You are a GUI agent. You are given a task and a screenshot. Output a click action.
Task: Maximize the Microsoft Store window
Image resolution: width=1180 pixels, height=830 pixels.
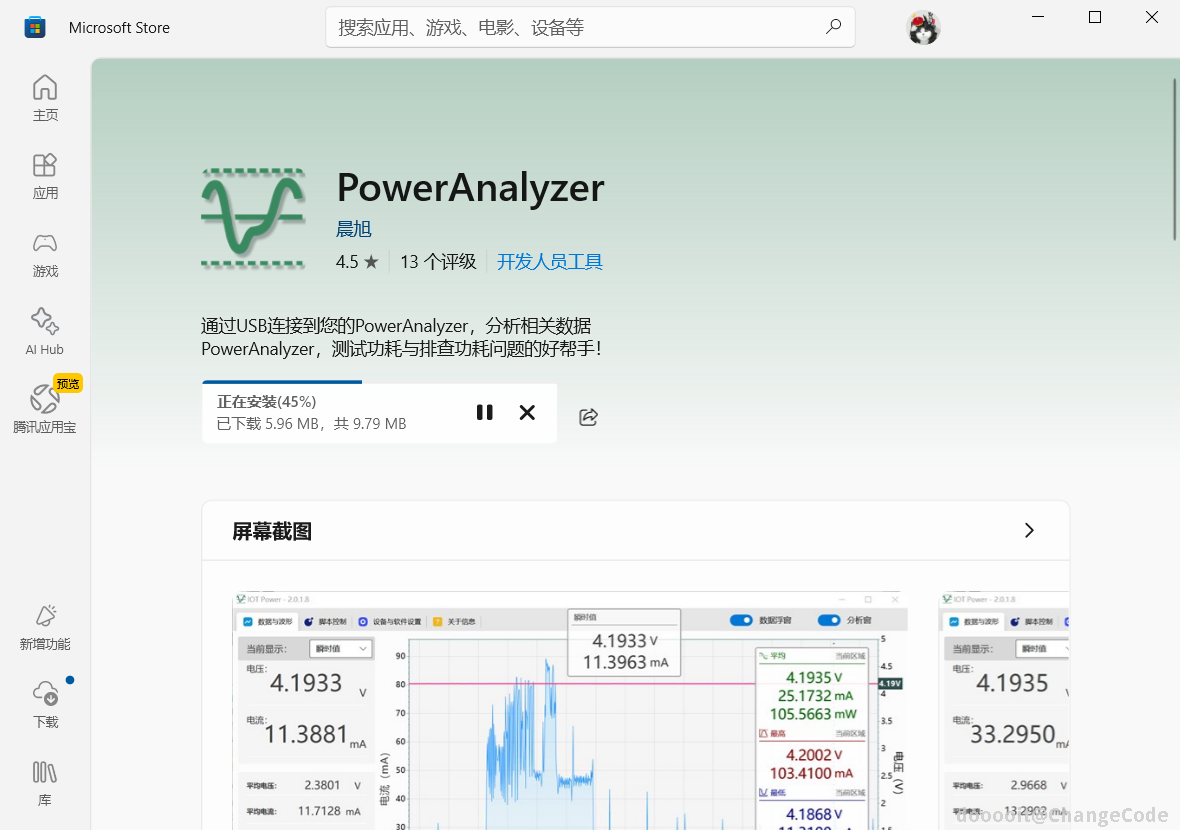pos(1095,17)
